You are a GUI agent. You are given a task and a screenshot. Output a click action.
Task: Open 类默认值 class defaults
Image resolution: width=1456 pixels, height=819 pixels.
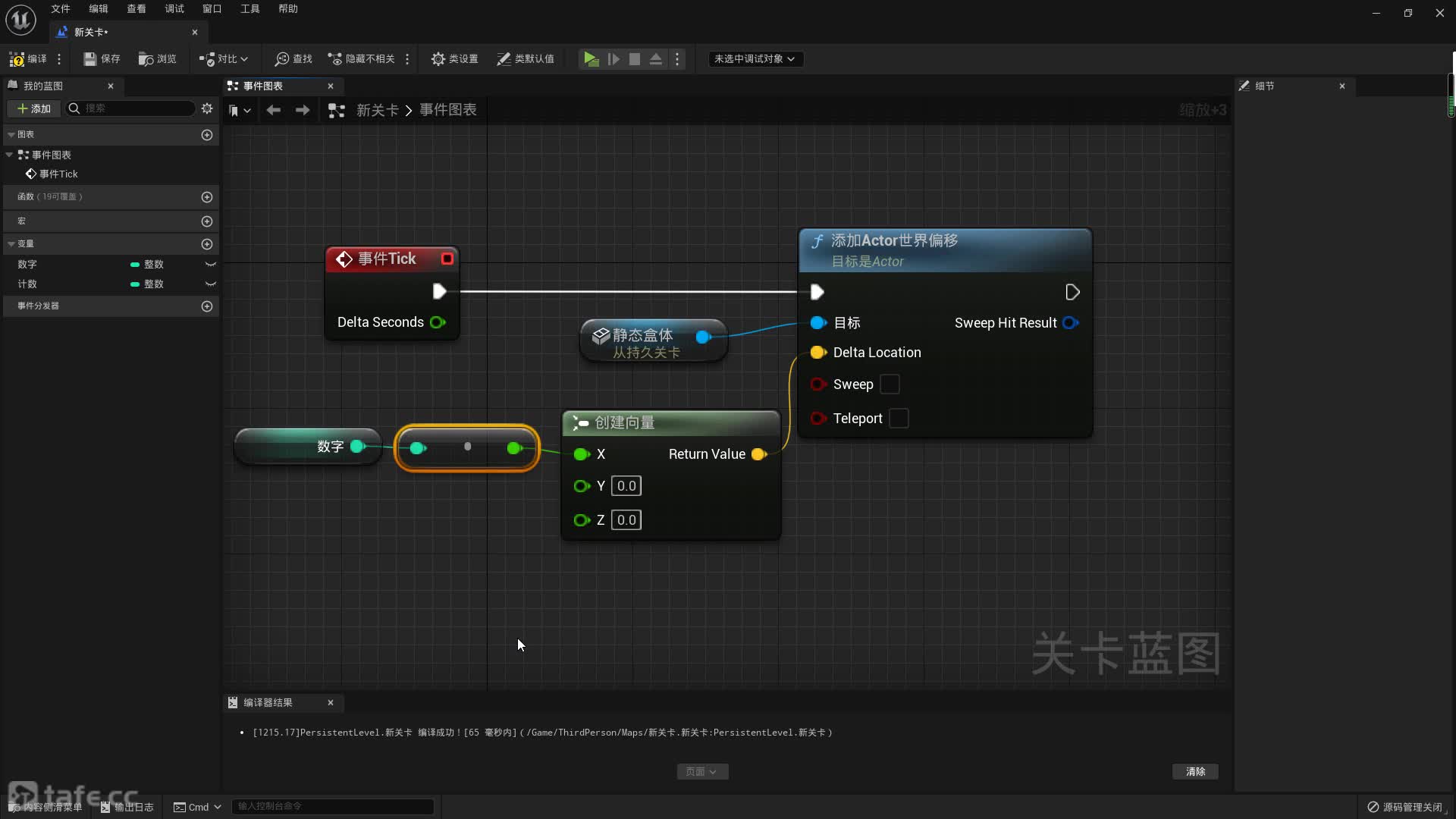pos(525,59)
